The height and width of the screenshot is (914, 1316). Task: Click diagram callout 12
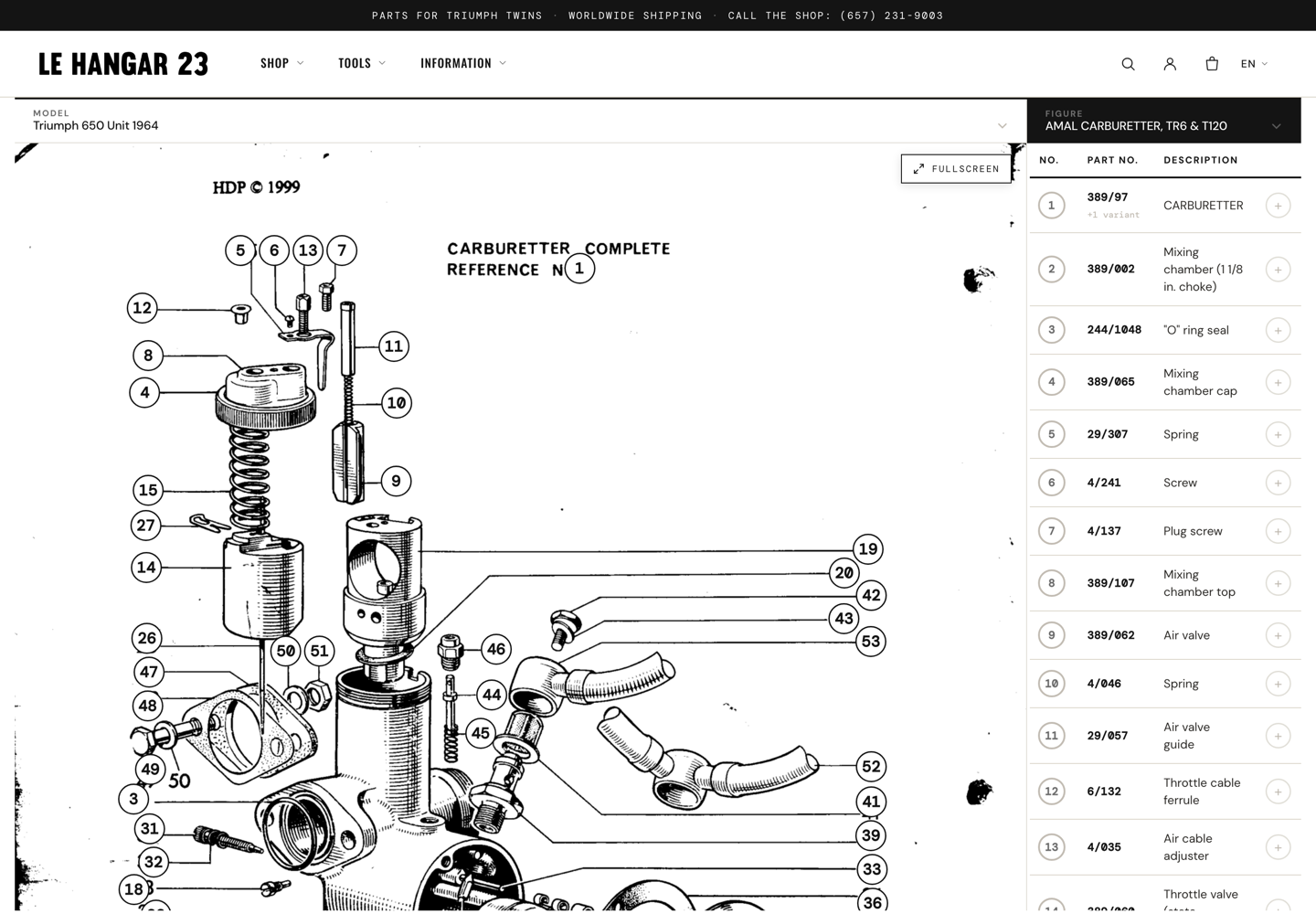pyautogui.click(x=142, y=308)
